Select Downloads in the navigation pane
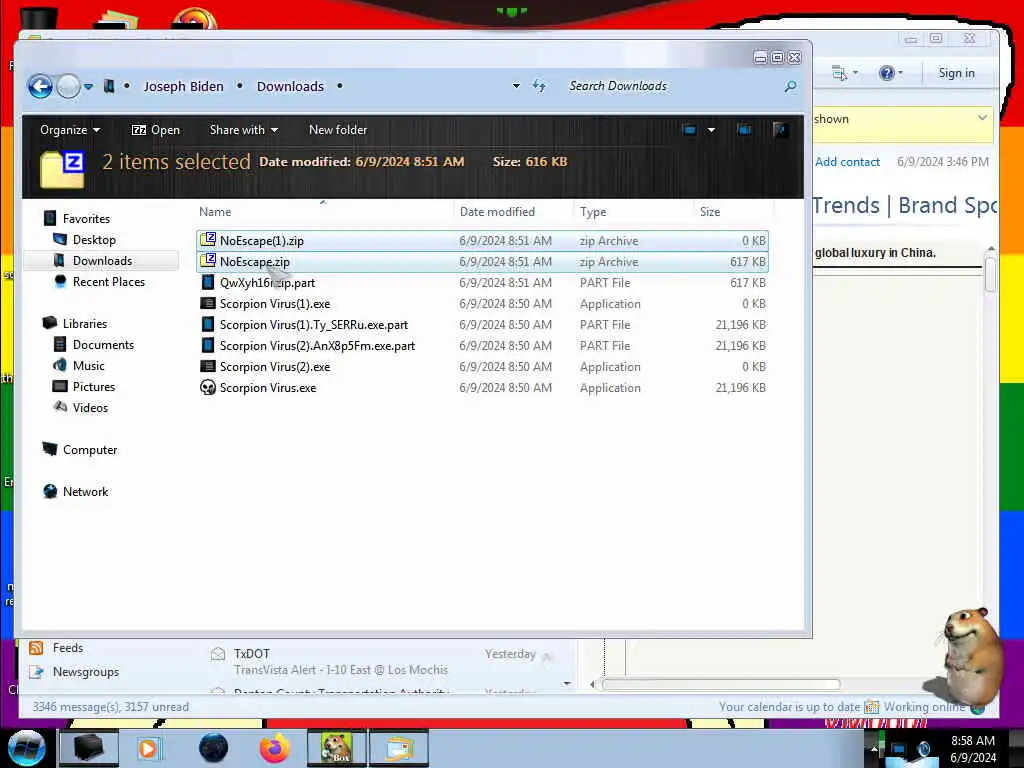 point(103,261)
